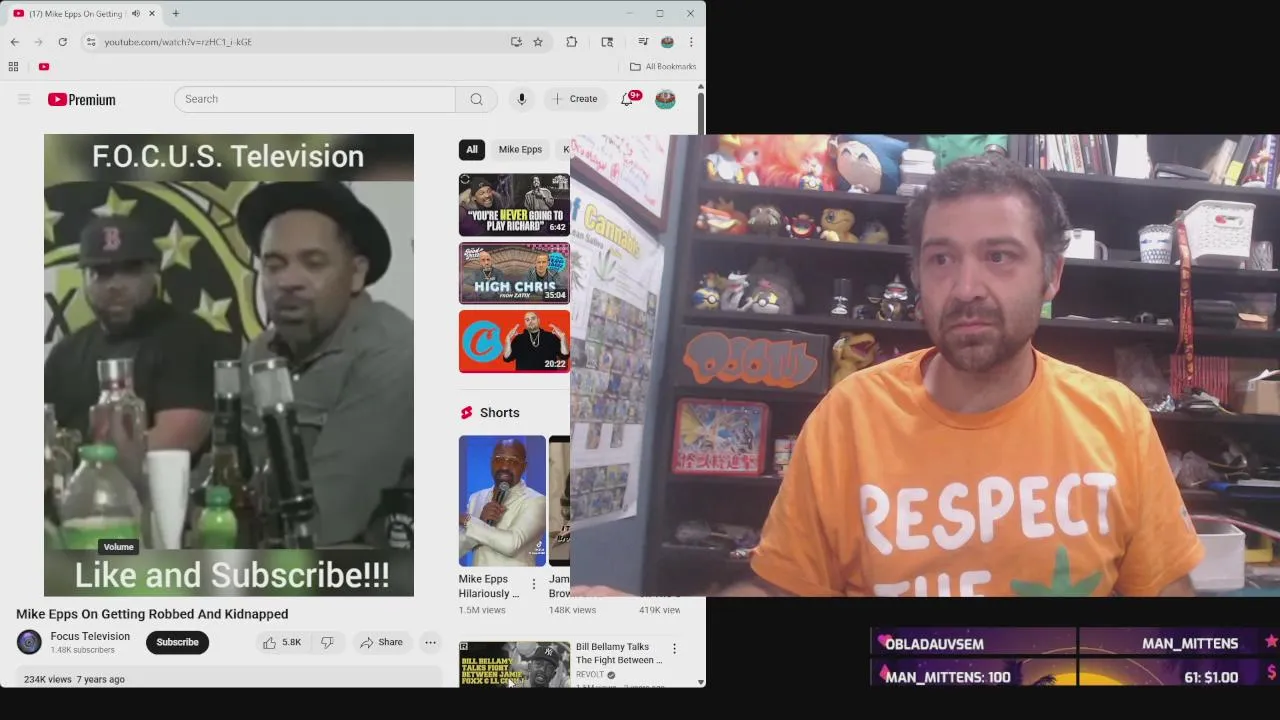Open YouTube bookmark in bookmarks bar
1280x720 pixels.
44,67
